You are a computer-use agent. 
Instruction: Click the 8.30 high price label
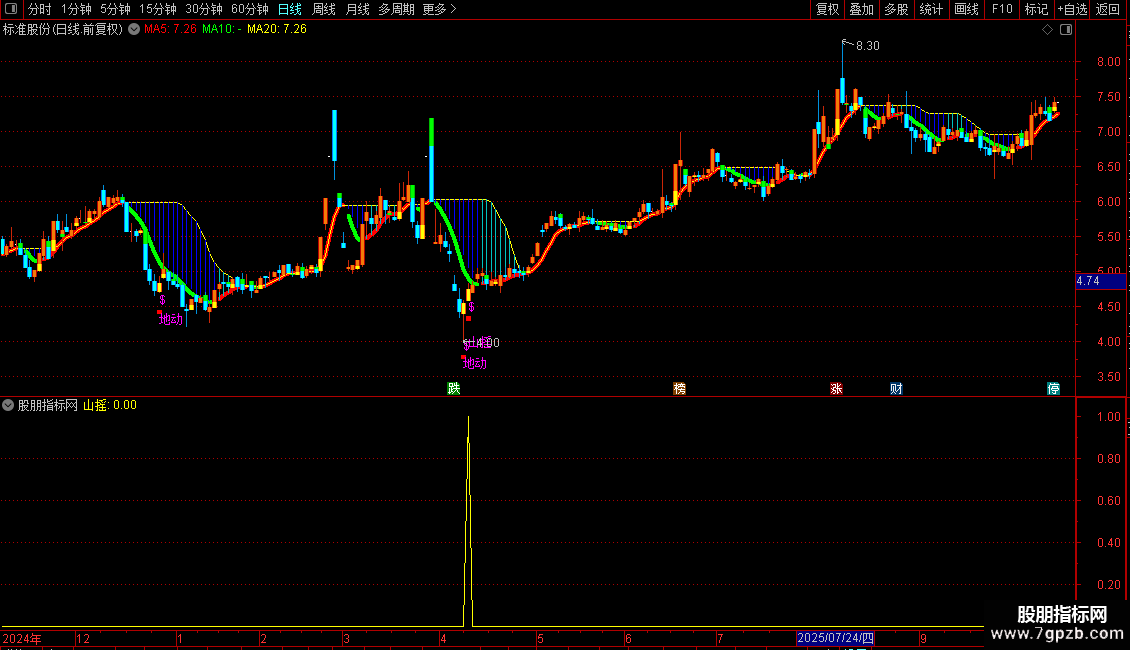coord(868,45)
